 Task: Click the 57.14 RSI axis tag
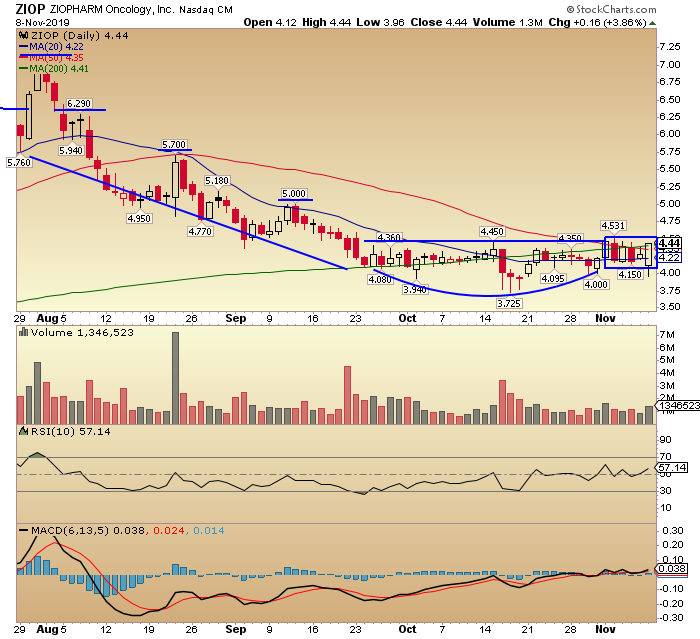pyautogui.click(x=671, y=468)
